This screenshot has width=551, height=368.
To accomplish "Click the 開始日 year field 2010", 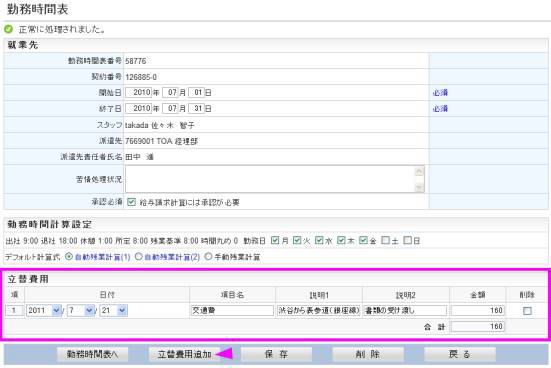I will click(138, 92).
